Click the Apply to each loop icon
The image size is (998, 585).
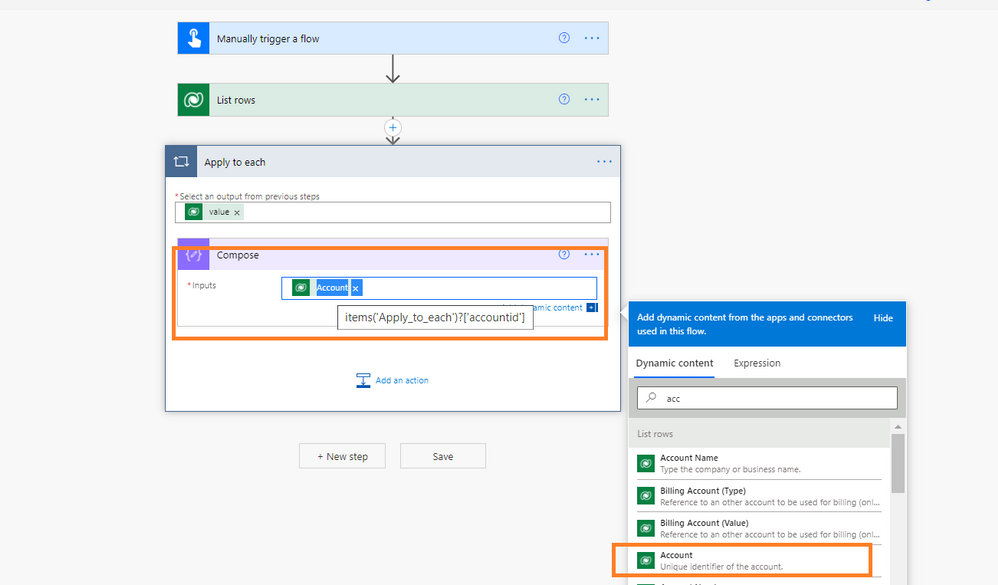click(x=181, y=162)
